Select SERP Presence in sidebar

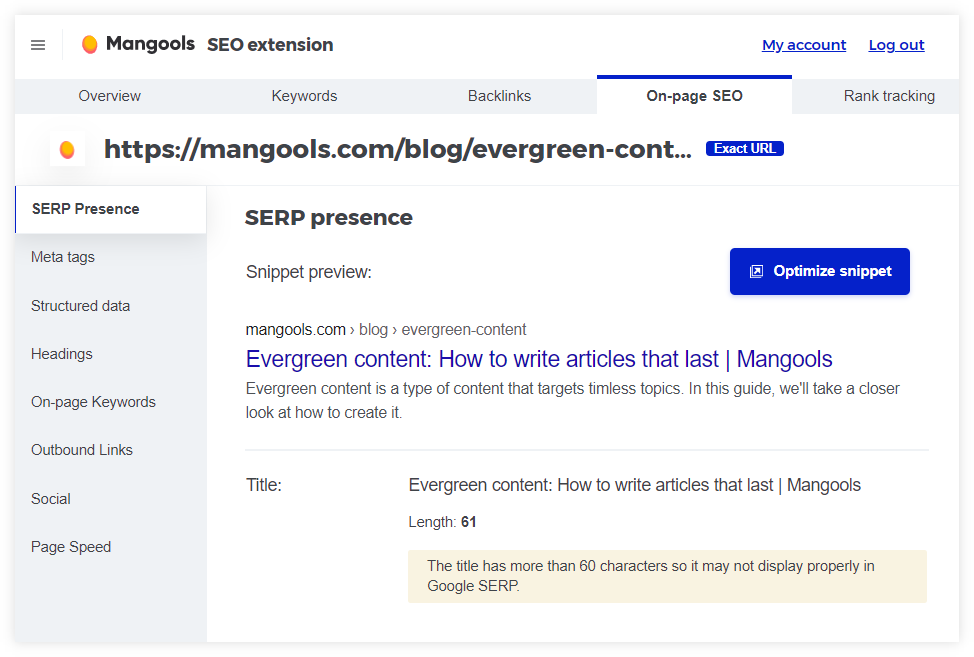click(111, 209)
